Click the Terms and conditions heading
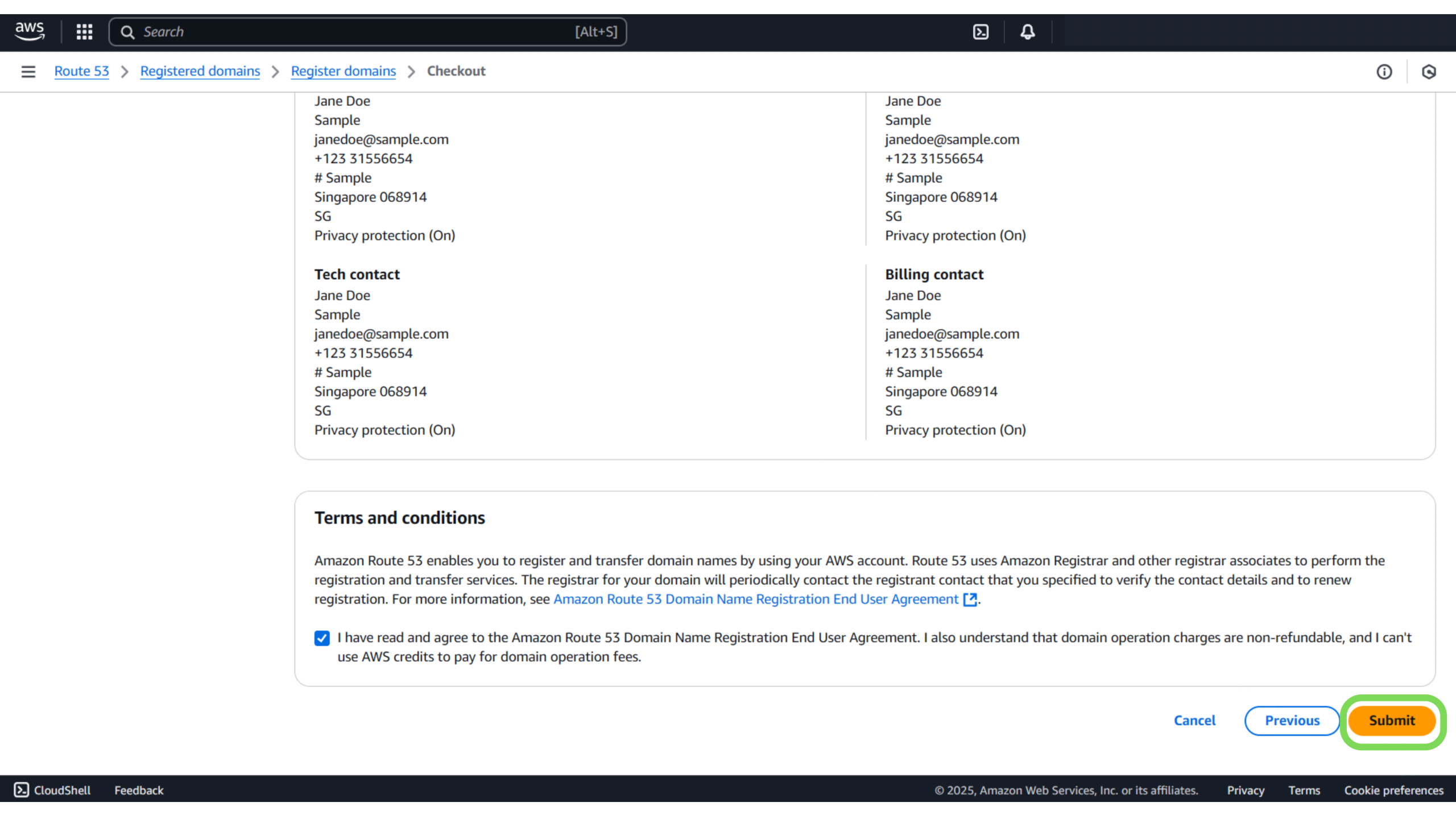The height and width of the screenshot is (819, 1456). coord(400,518)
